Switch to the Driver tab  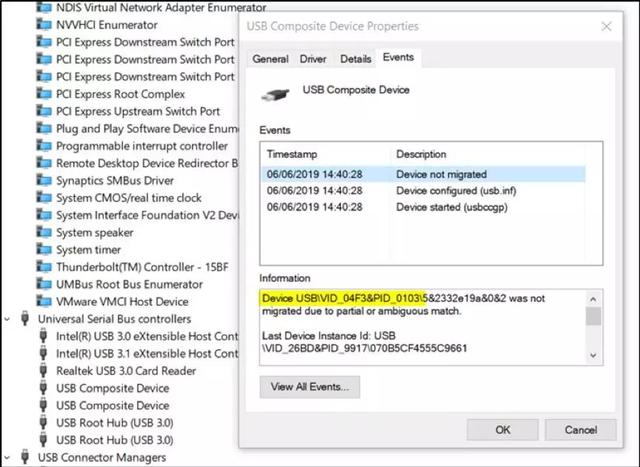click(x=313, y=59)
